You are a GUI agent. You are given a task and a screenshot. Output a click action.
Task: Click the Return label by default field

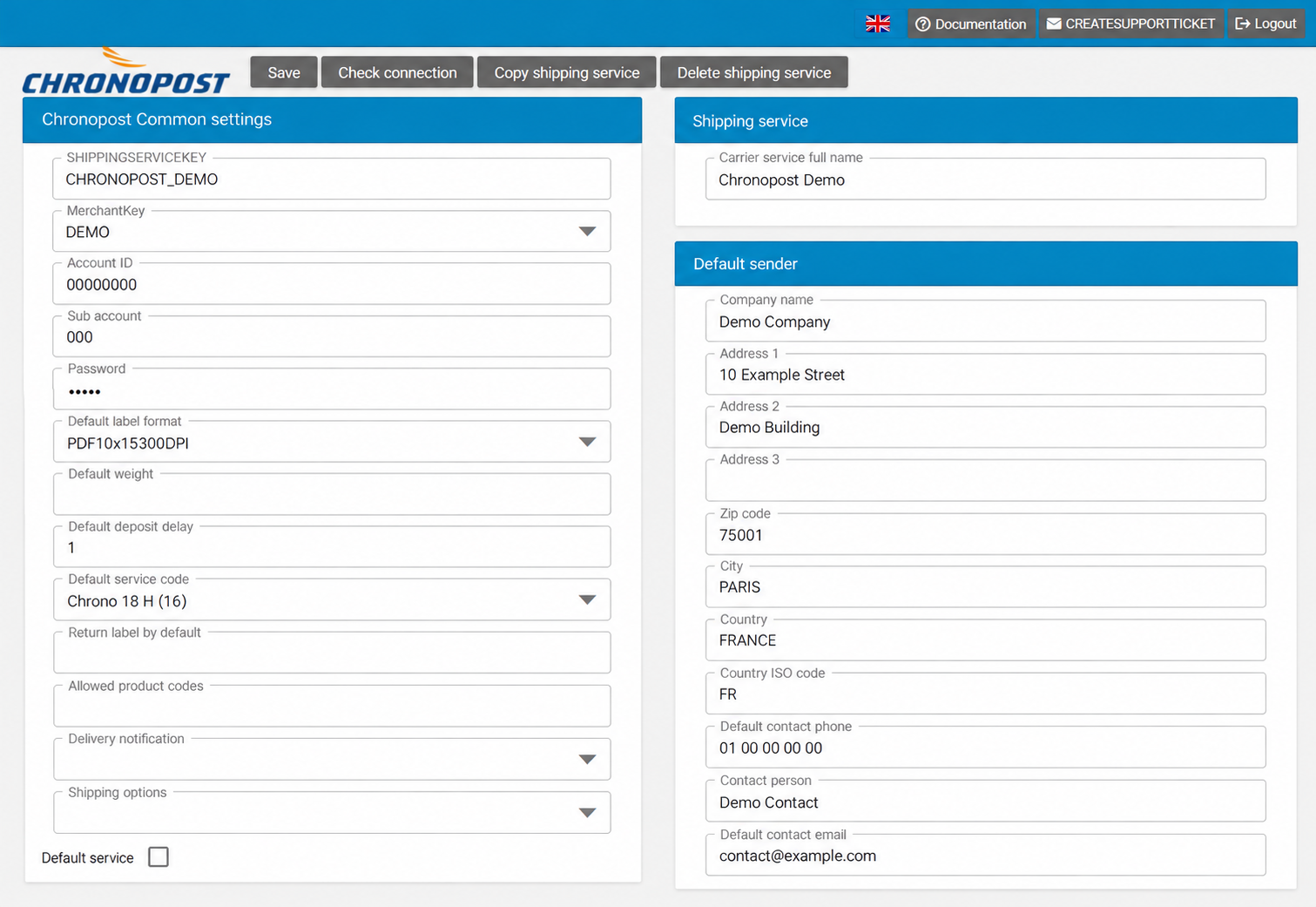(332, 653)
